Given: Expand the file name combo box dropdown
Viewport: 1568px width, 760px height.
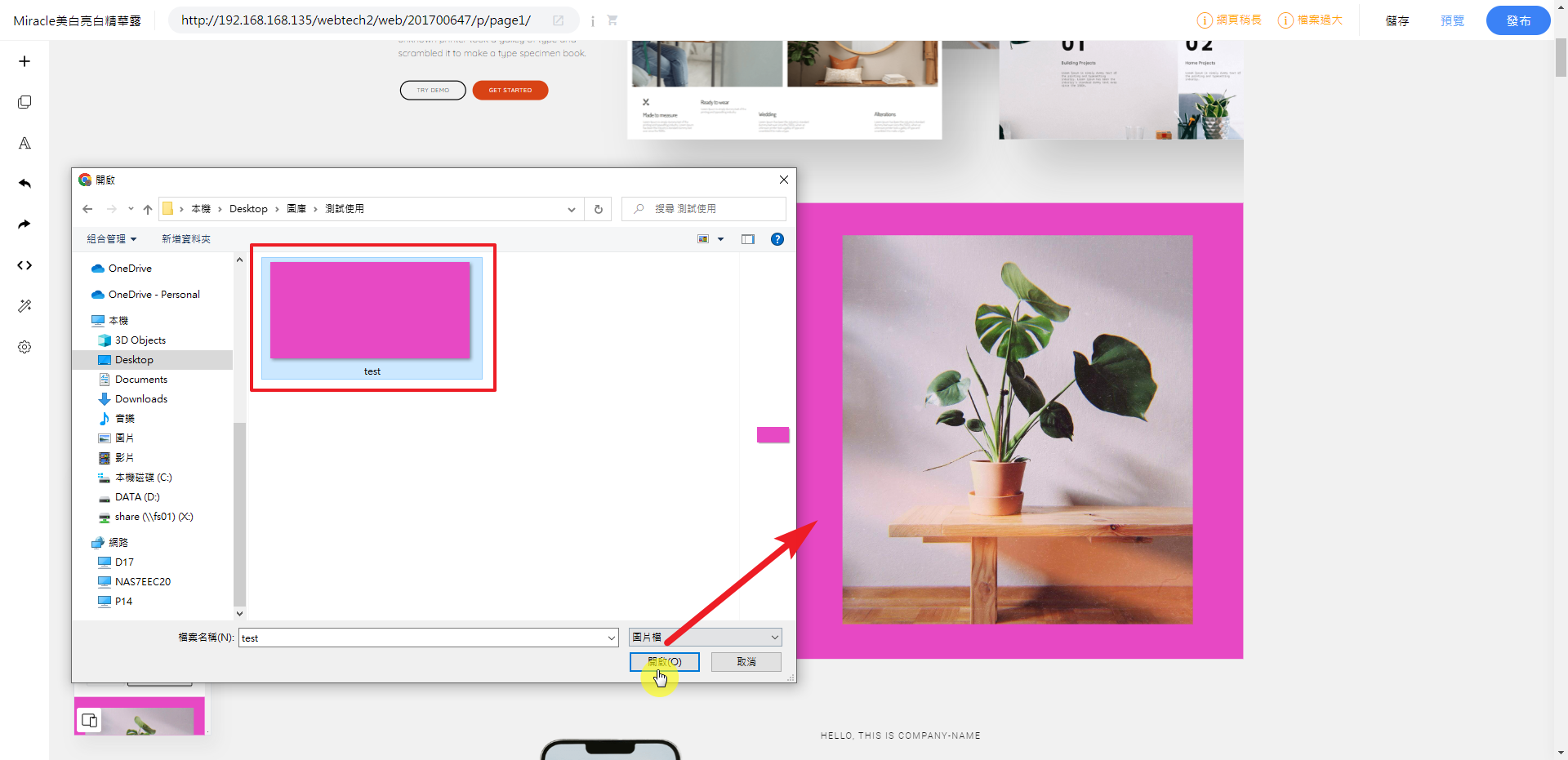Looking at the screenshot, I should coord(611,638).
